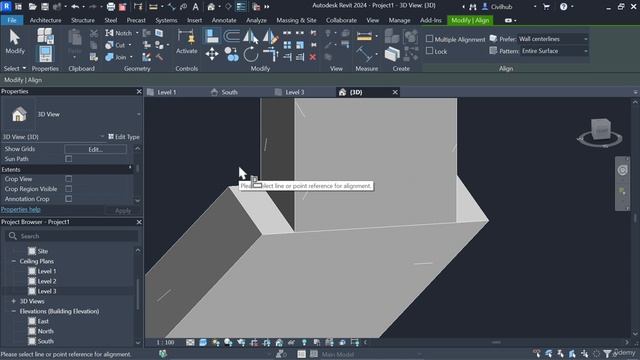Open the Default 3D View house icon

coord(211,7)
